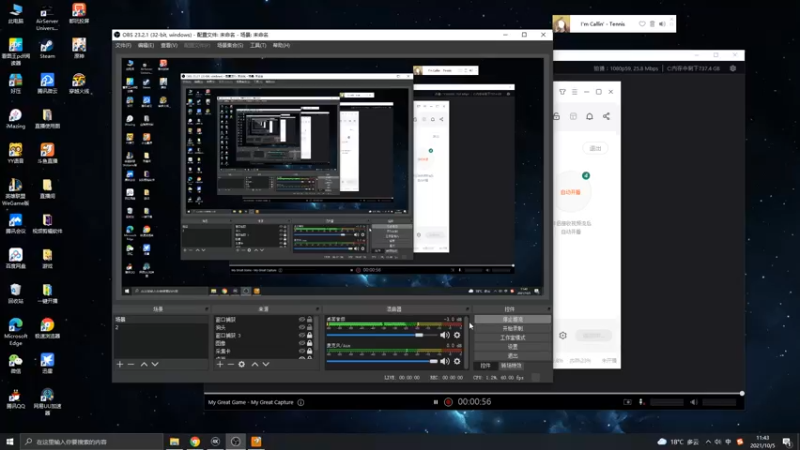Toggle visibility eye of 窗口捕获 source

302,319
